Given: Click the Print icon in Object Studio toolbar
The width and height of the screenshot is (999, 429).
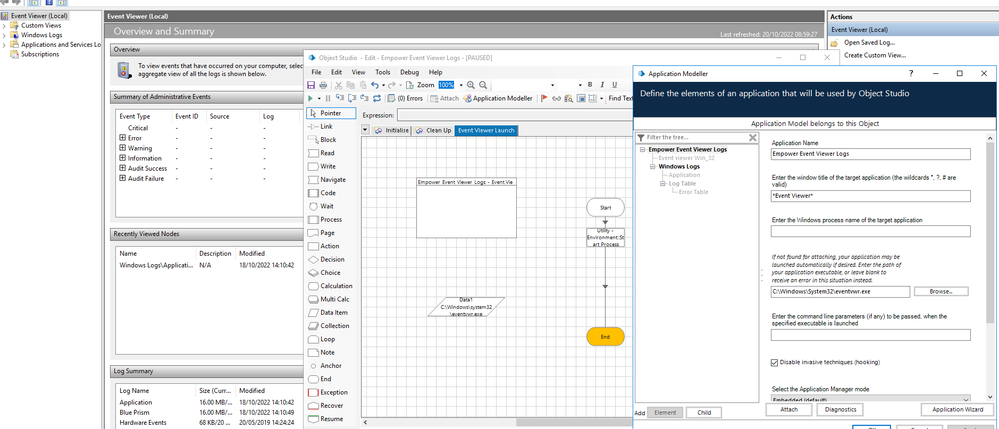Looking at the screenshot, I should click(324, 86).
